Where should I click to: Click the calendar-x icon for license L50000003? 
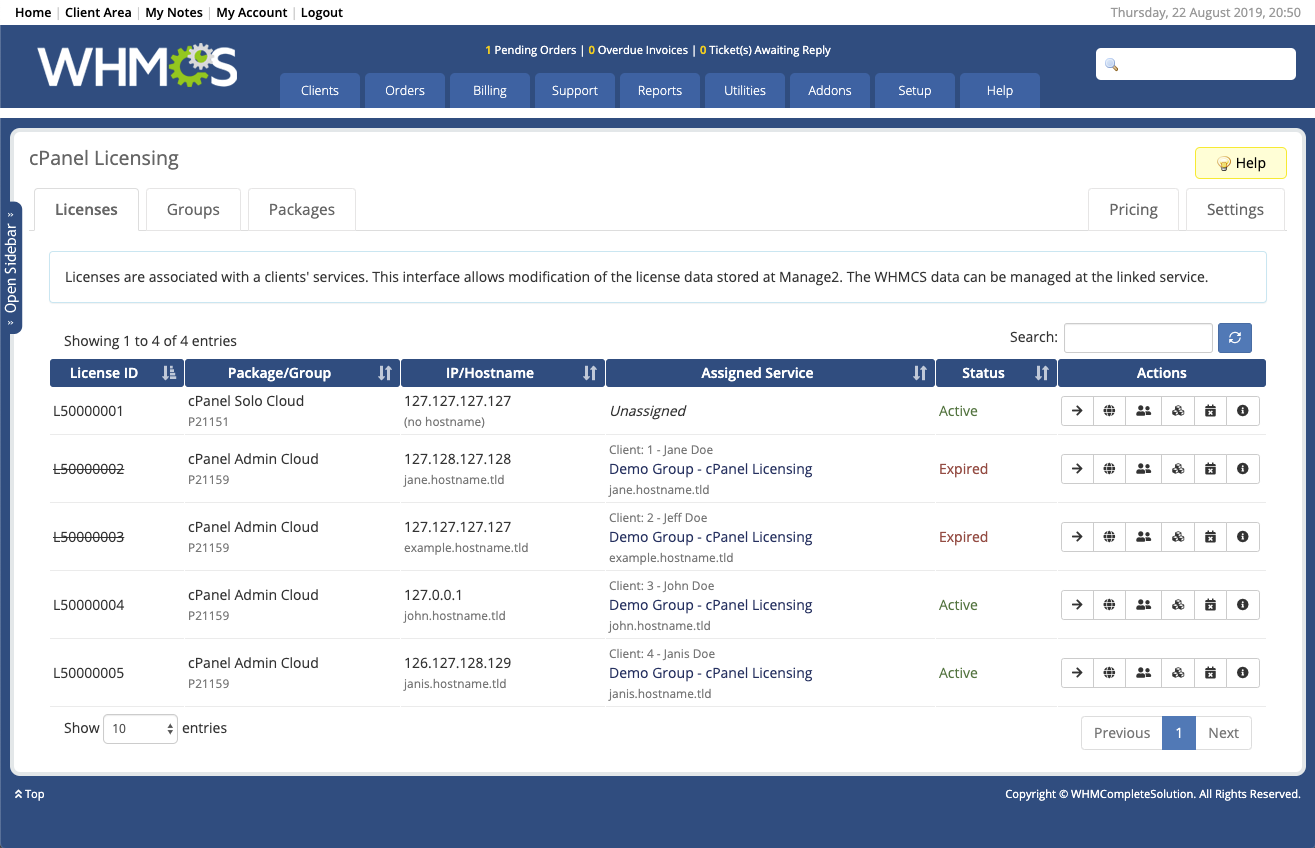pyautogui.click(x=1210, y=537)
